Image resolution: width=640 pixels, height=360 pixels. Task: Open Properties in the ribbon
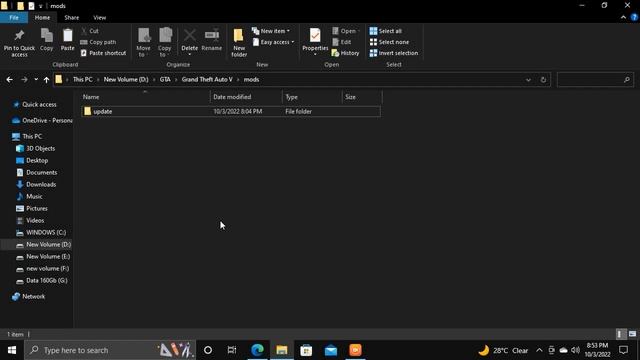pyautogui.click(x=315, y=42)
